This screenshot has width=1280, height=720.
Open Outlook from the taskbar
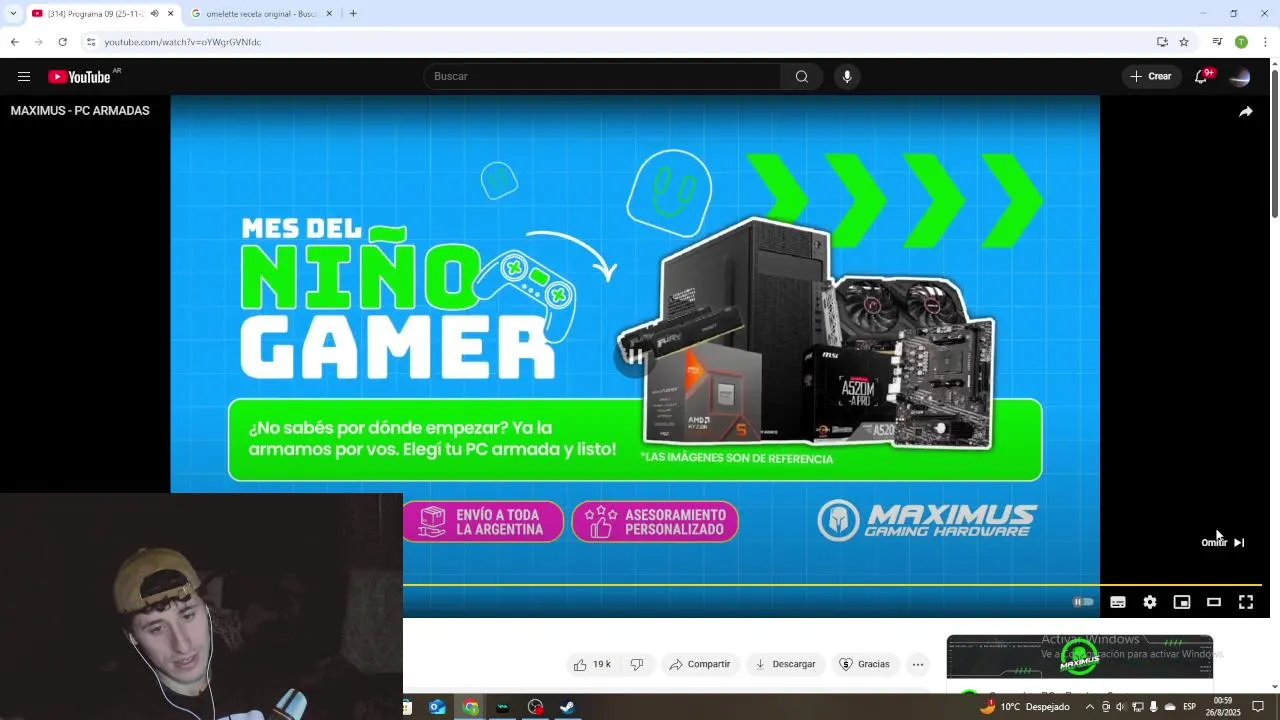(437, 707)
